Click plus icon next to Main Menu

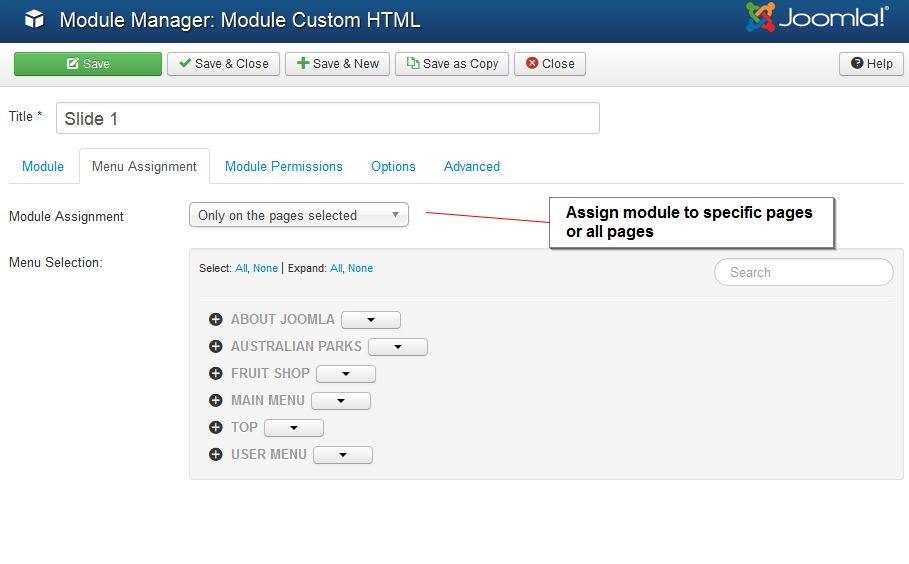(215, 401)
